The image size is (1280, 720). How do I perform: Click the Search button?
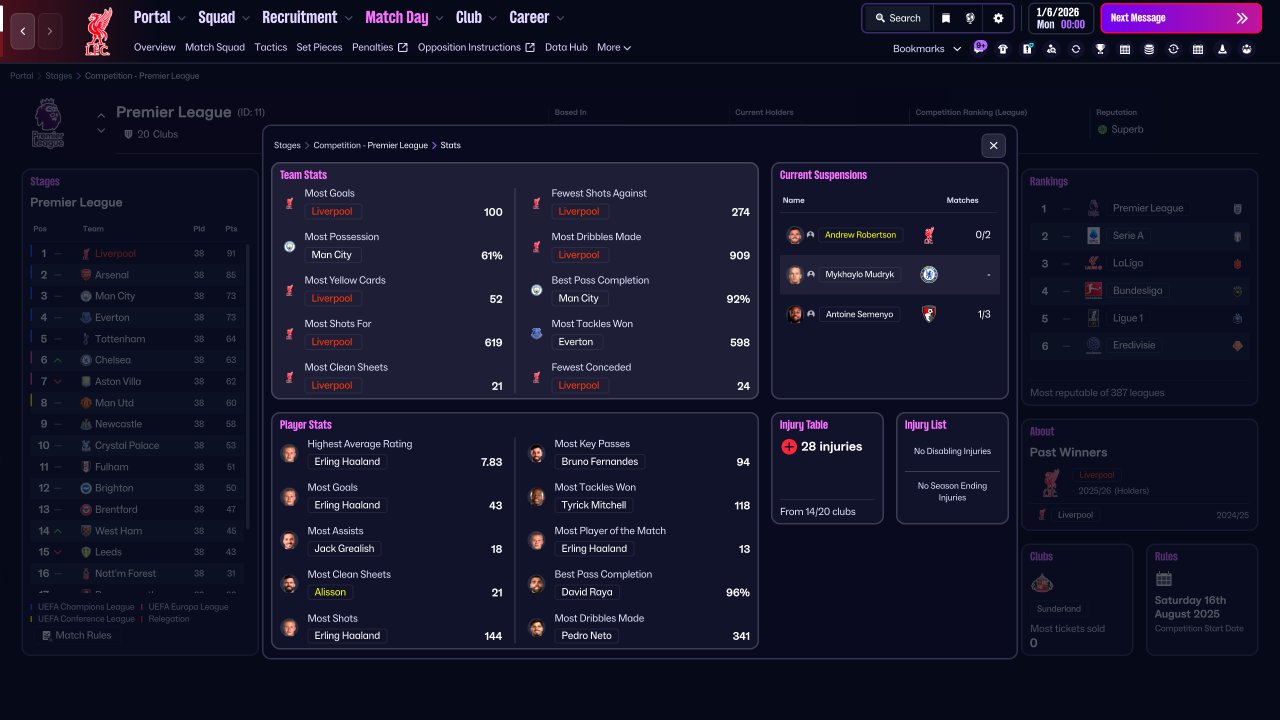[897, 18]
